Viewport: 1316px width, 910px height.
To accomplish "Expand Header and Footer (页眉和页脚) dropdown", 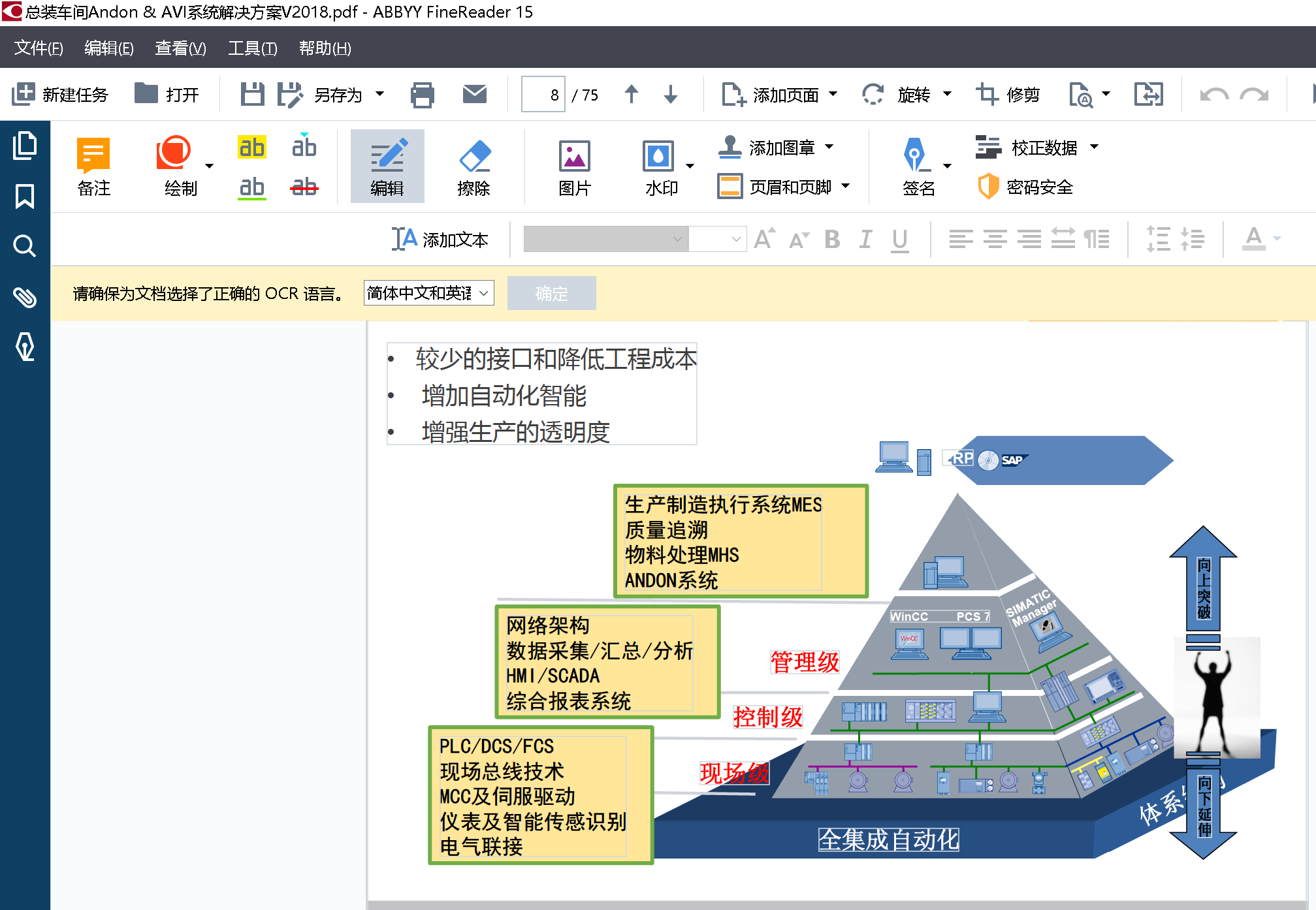I will pos(846,186).
